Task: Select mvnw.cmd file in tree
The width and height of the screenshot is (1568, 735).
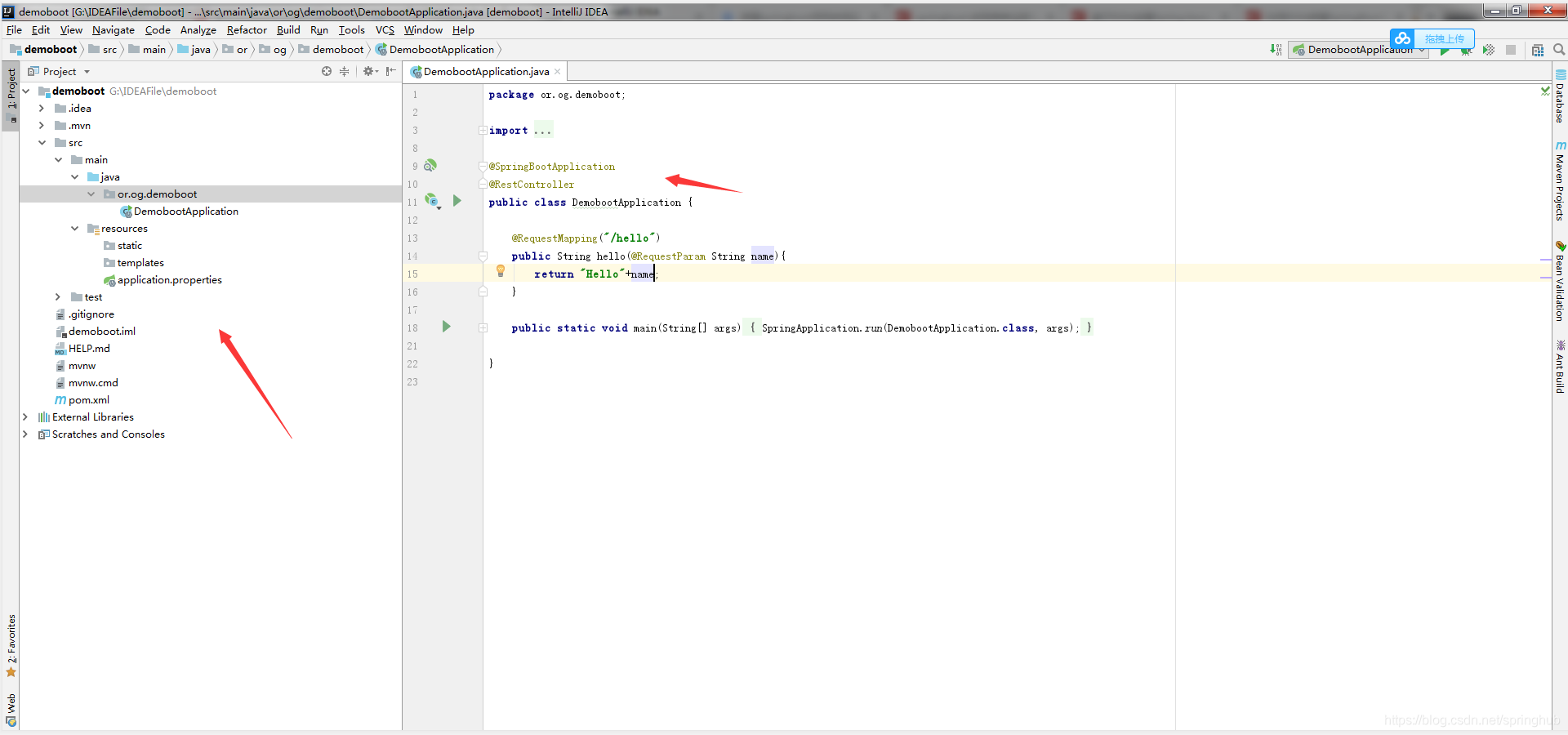Action: [x=86, y=383]
